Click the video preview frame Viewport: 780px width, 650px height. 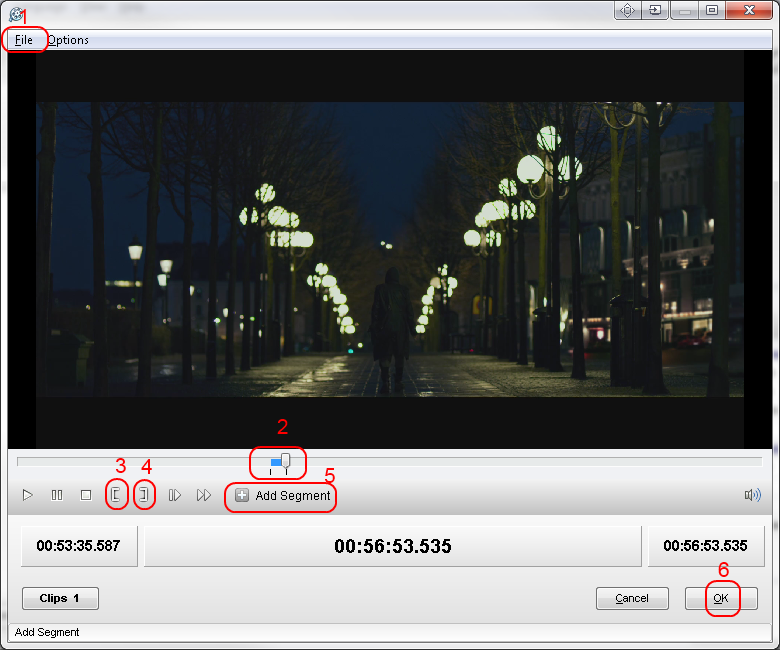390,250
